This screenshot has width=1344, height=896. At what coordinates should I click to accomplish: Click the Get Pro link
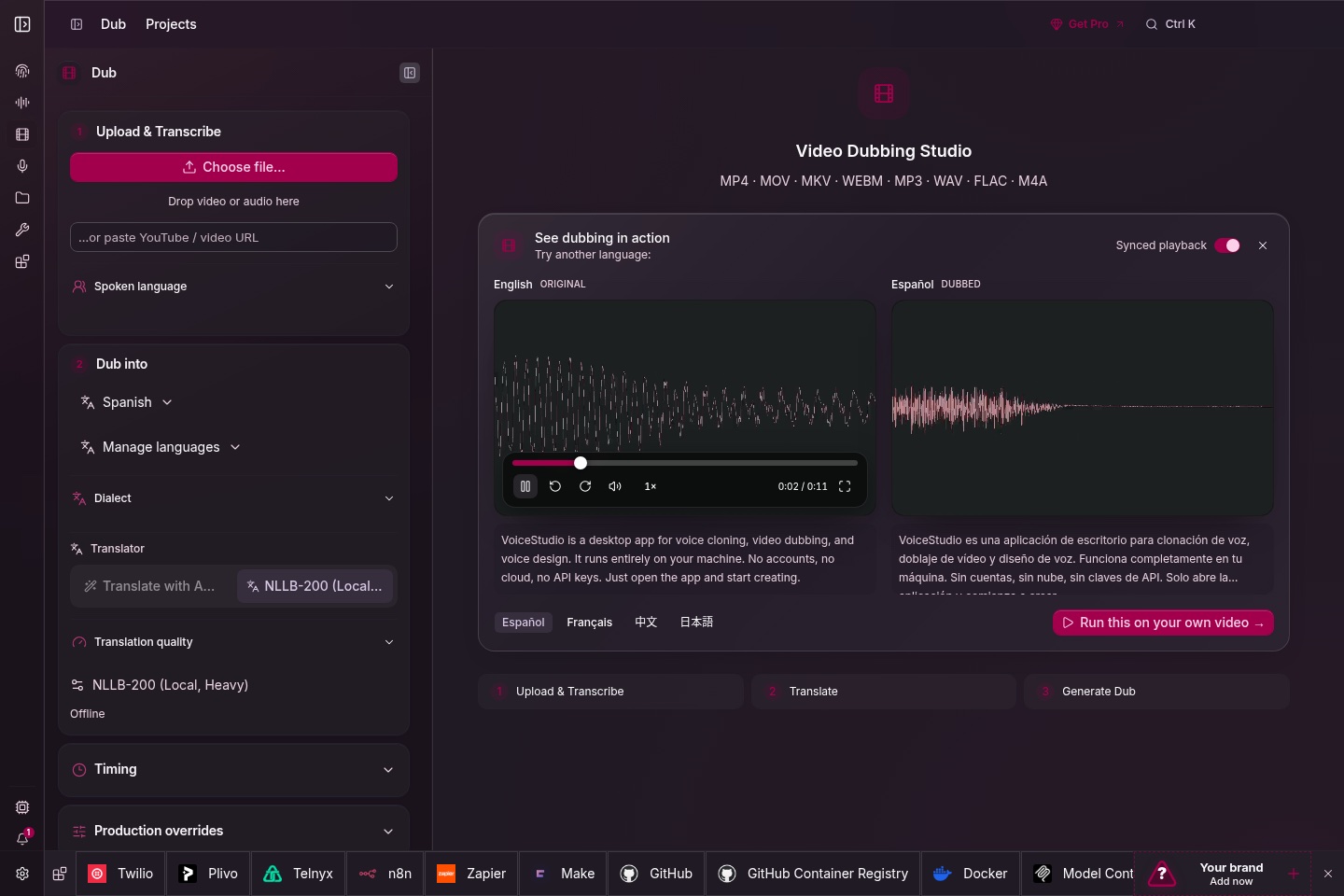click(x=1087, y=24)
